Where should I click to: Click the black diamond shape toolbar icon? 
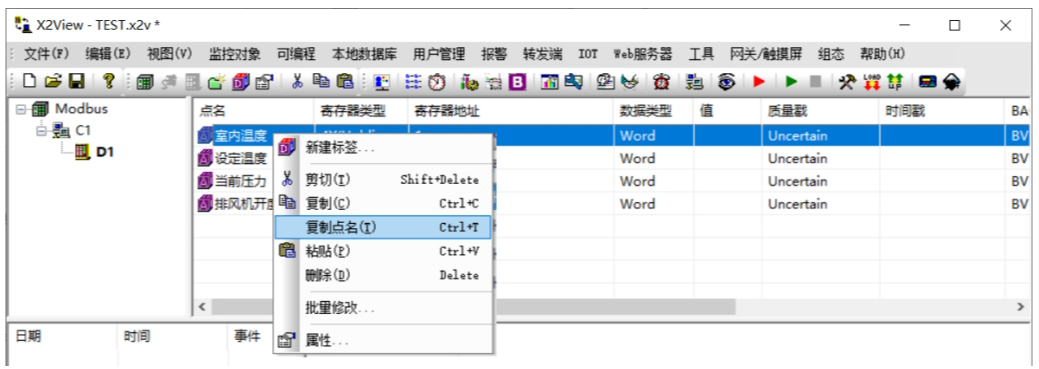[x=952, y=81]
